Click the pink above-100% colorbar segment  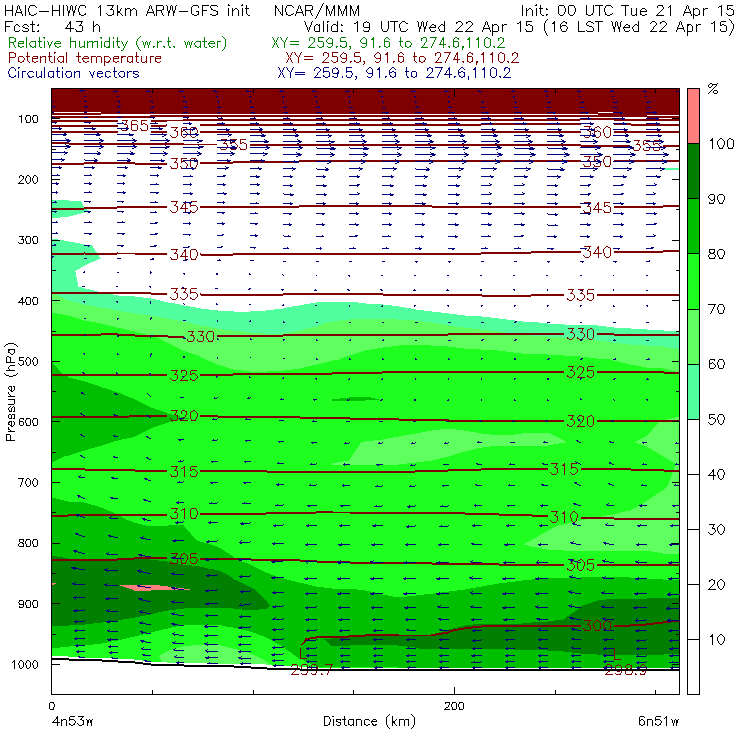693,116
